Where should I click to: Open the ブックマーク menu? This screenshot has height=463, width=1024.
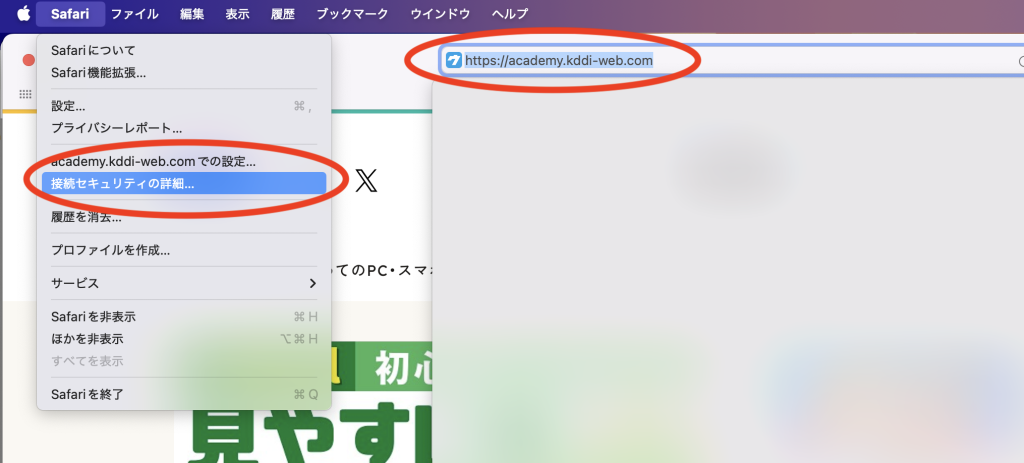tap(351, 14)
